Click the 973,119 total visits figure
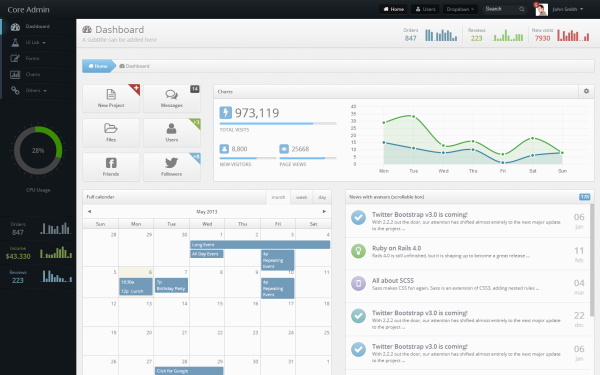The image size is (600, 375). [257, 113]
